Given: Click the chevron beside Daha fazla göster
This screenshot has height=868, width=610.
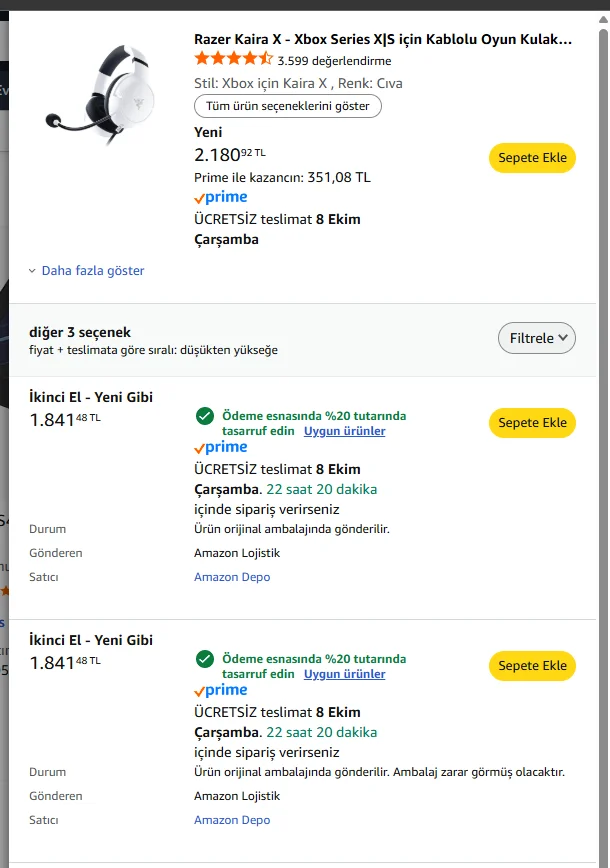Looking at the screenshot, I should [32, 271].
